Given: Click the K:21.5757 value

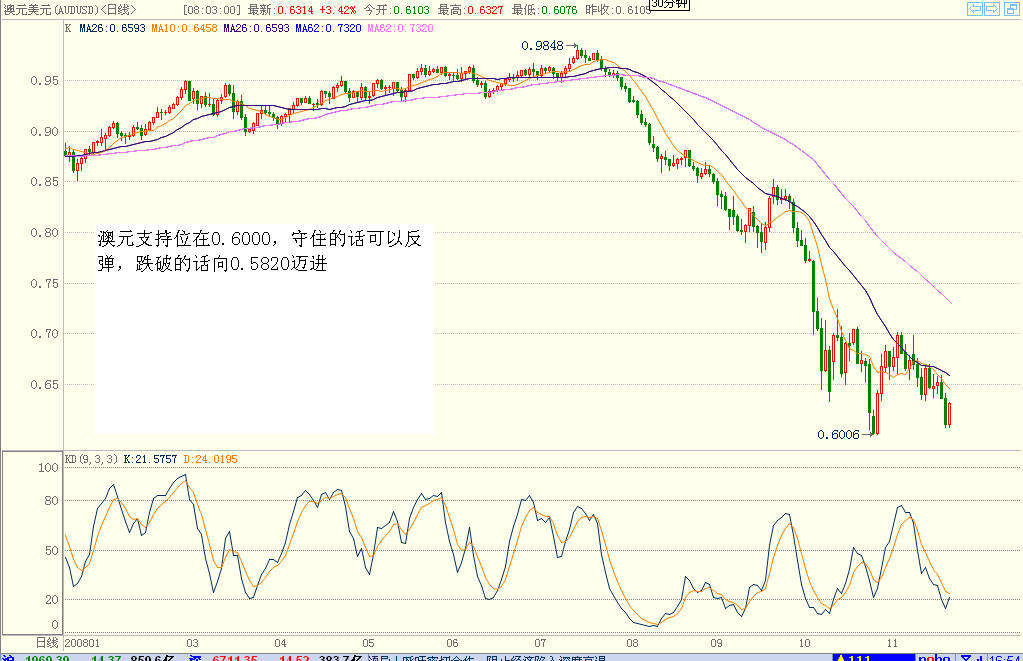Looking at the screenshot, I should click(x=150, y=459).
